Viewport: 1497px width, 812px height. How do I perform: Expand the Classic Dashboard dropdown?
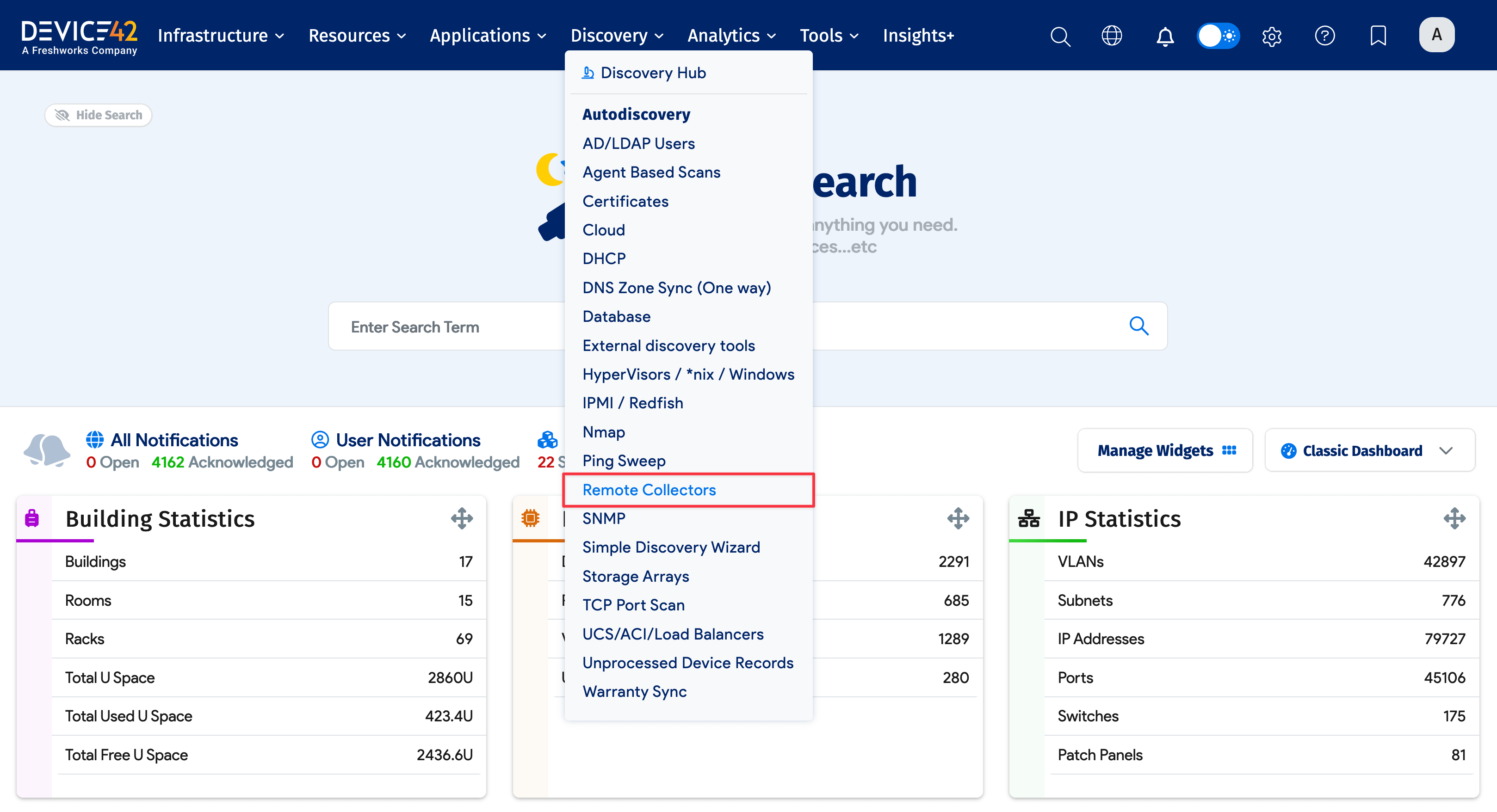pyautogui.click(x=1369, y=451)
